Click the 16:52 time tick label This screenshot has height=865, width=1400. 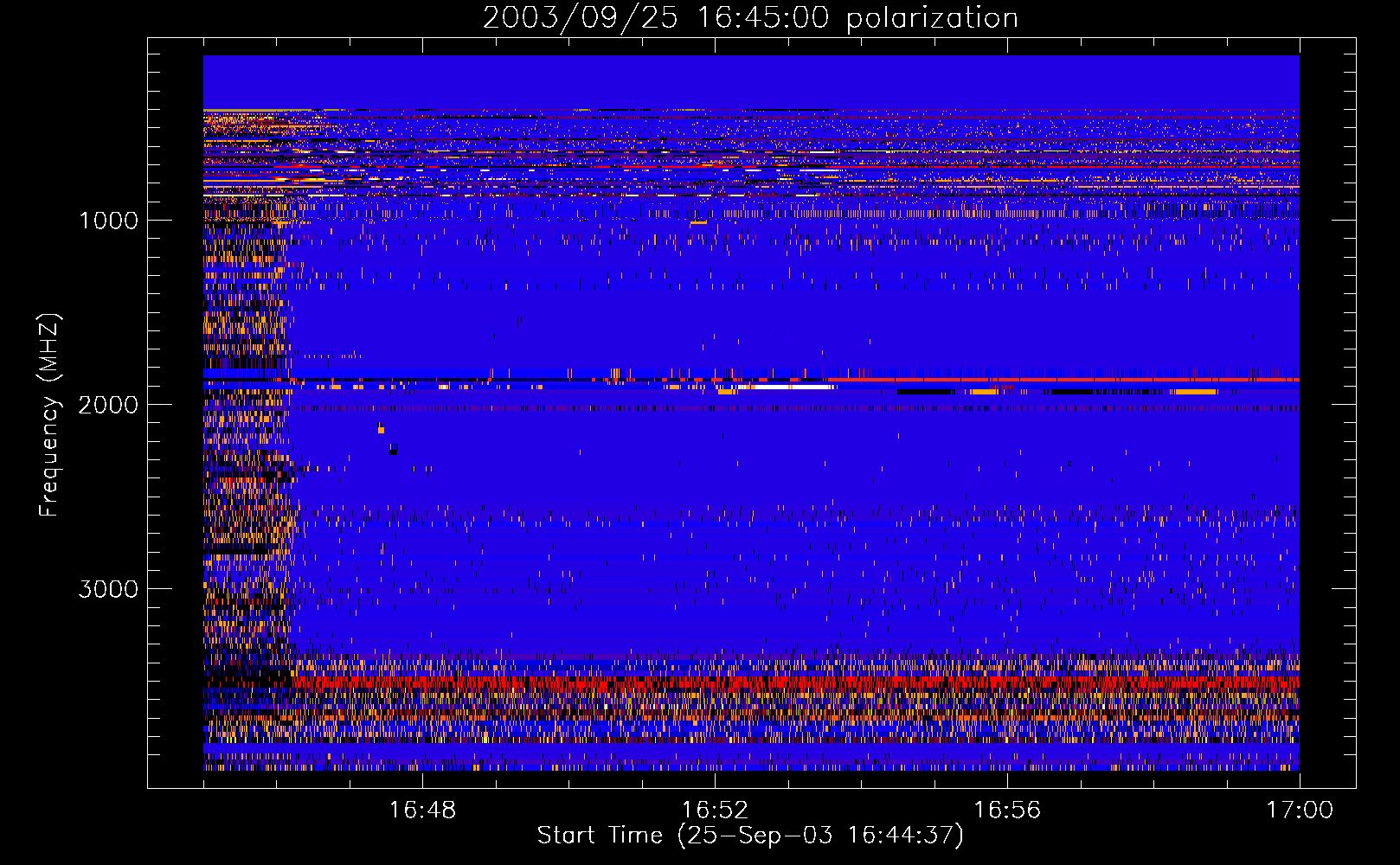715,811
